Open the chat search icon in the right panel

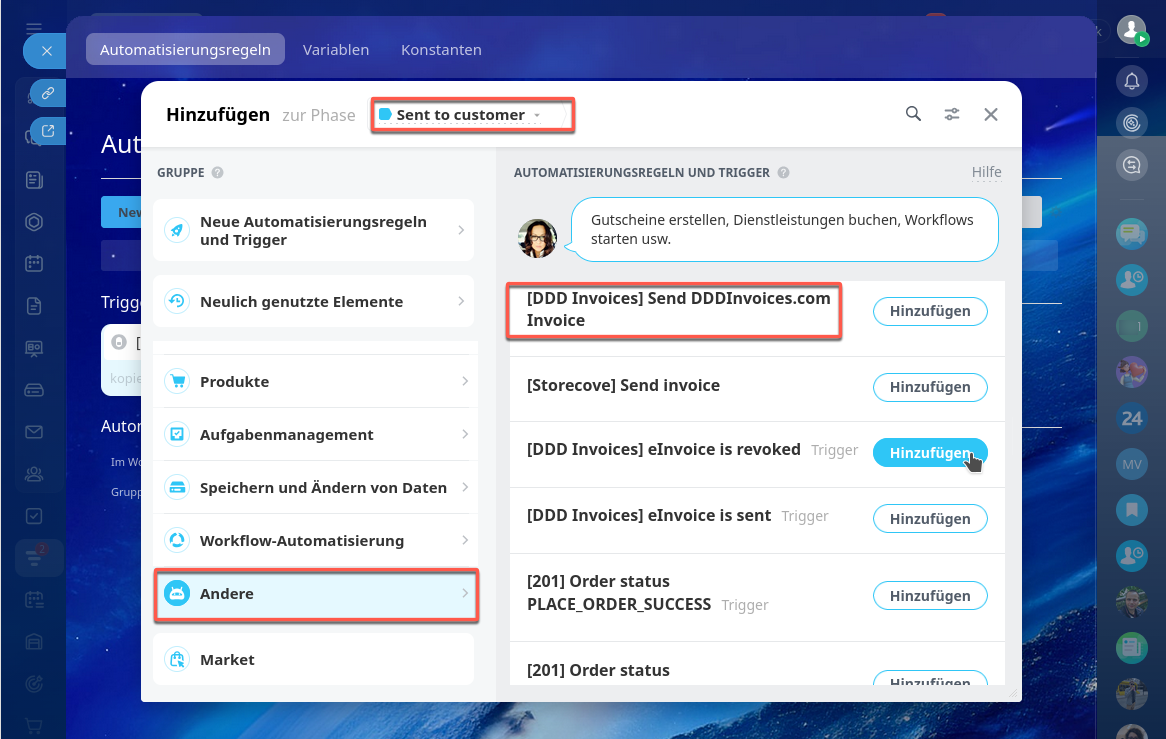click(x=1132, y=164)
